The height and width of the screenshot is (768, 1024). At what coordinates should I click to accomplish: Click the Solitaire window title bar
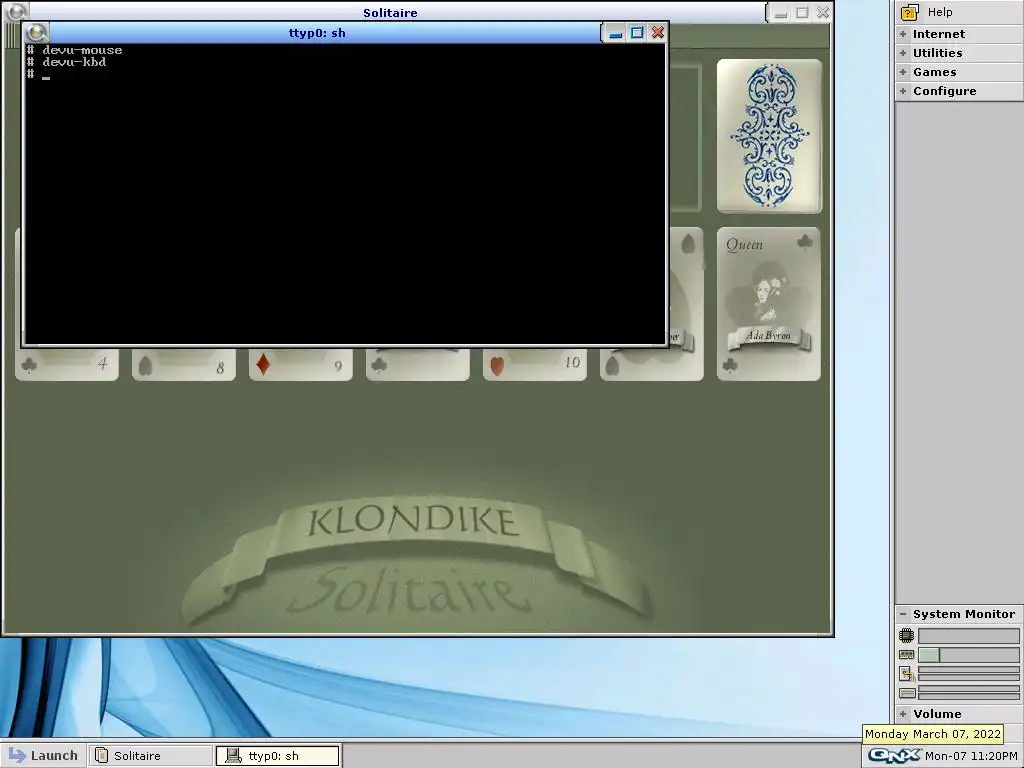tap(391, 12)
